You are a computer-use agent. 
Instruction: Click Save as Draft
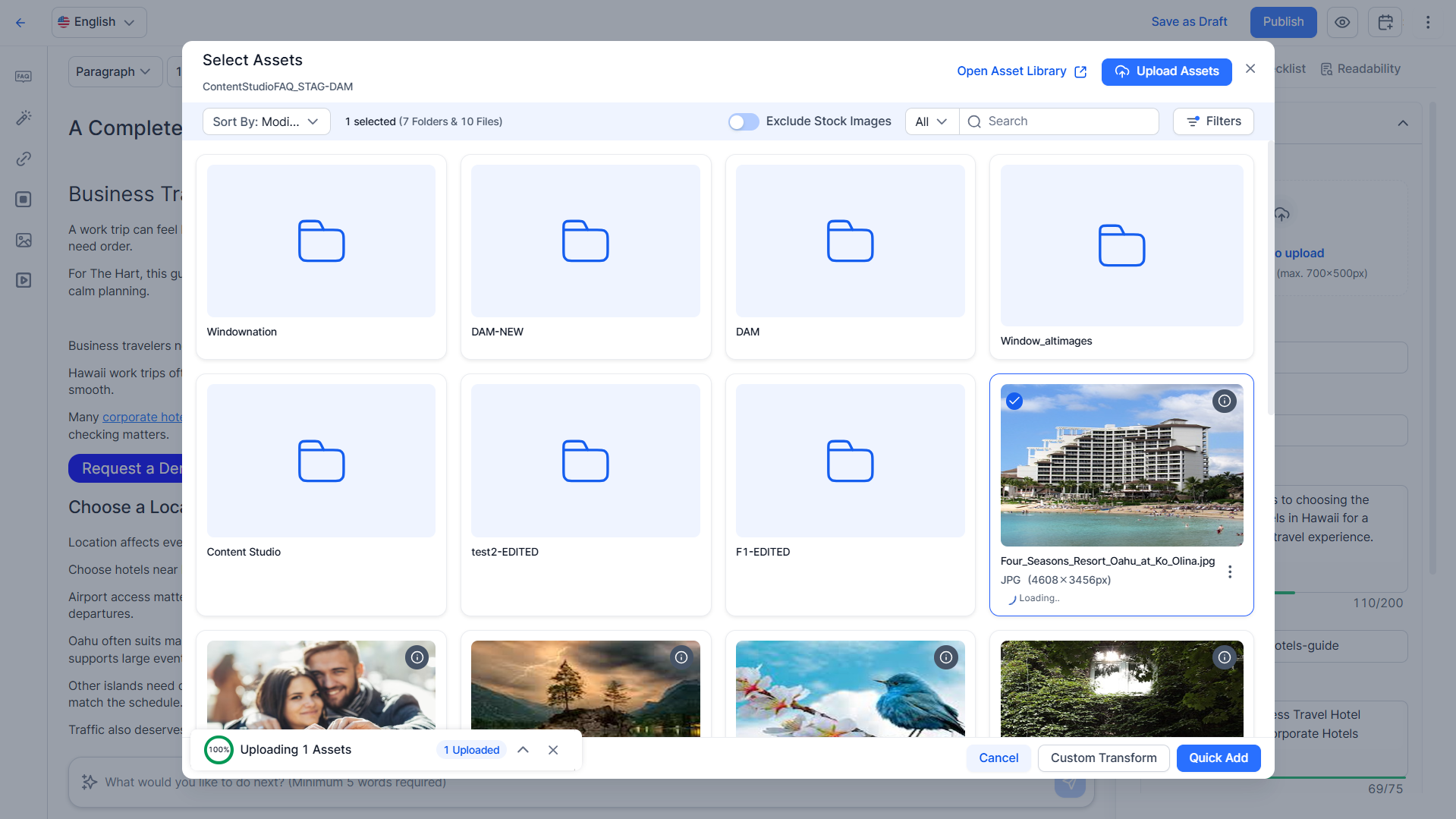[1189, 22]
